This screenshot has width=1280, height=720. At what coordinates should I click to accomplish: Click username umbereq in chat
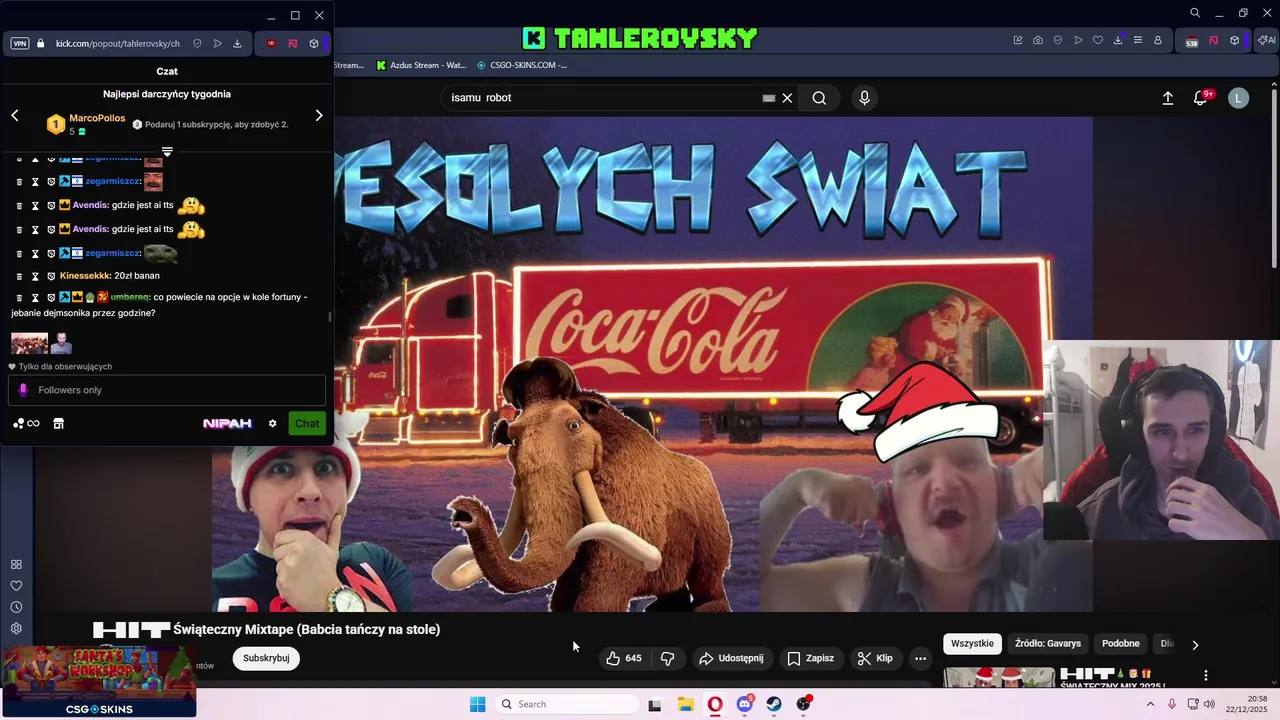[x=129, y=297]
